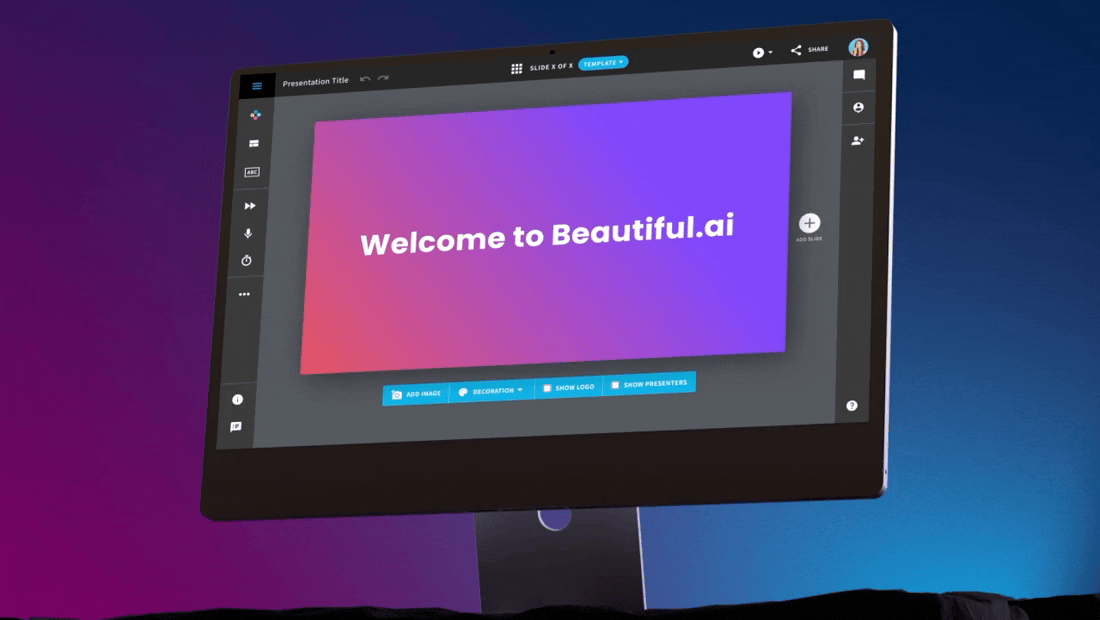Open the slide grid view icon
This screenshot has height=620, width=1100.
517,68
